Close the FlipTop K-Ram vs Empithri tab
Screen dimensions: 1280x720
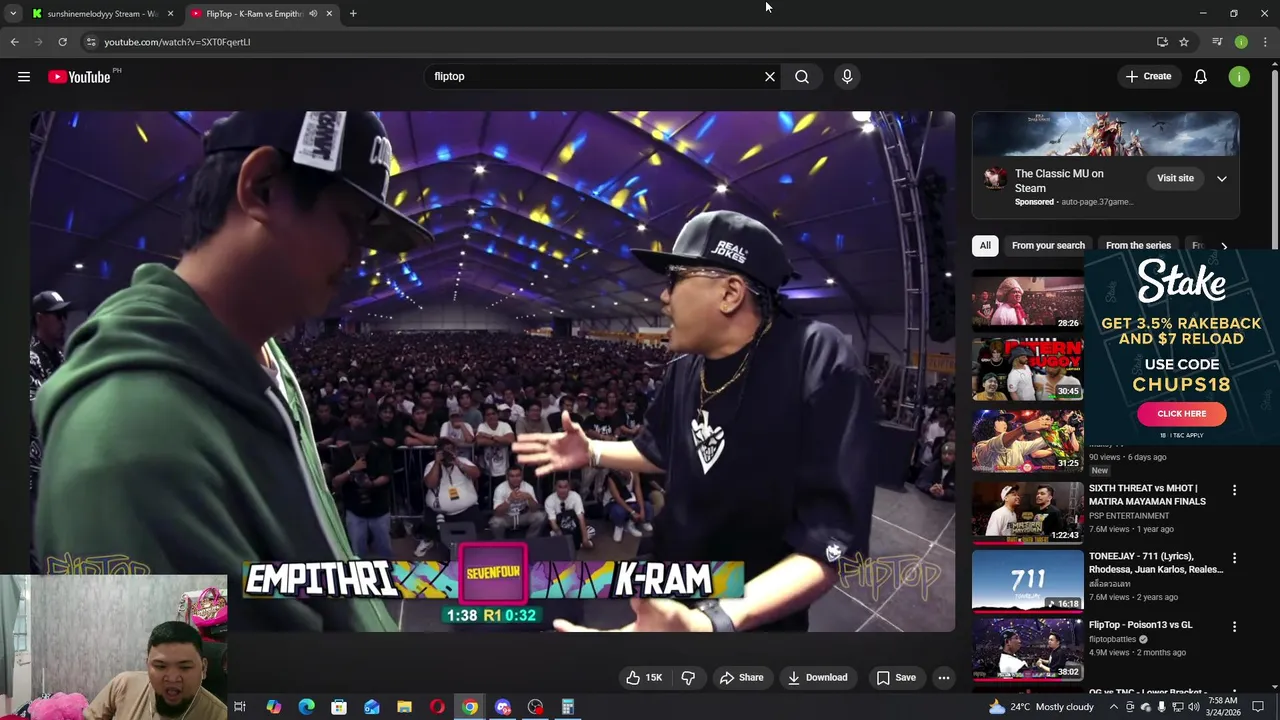[329, 14]
